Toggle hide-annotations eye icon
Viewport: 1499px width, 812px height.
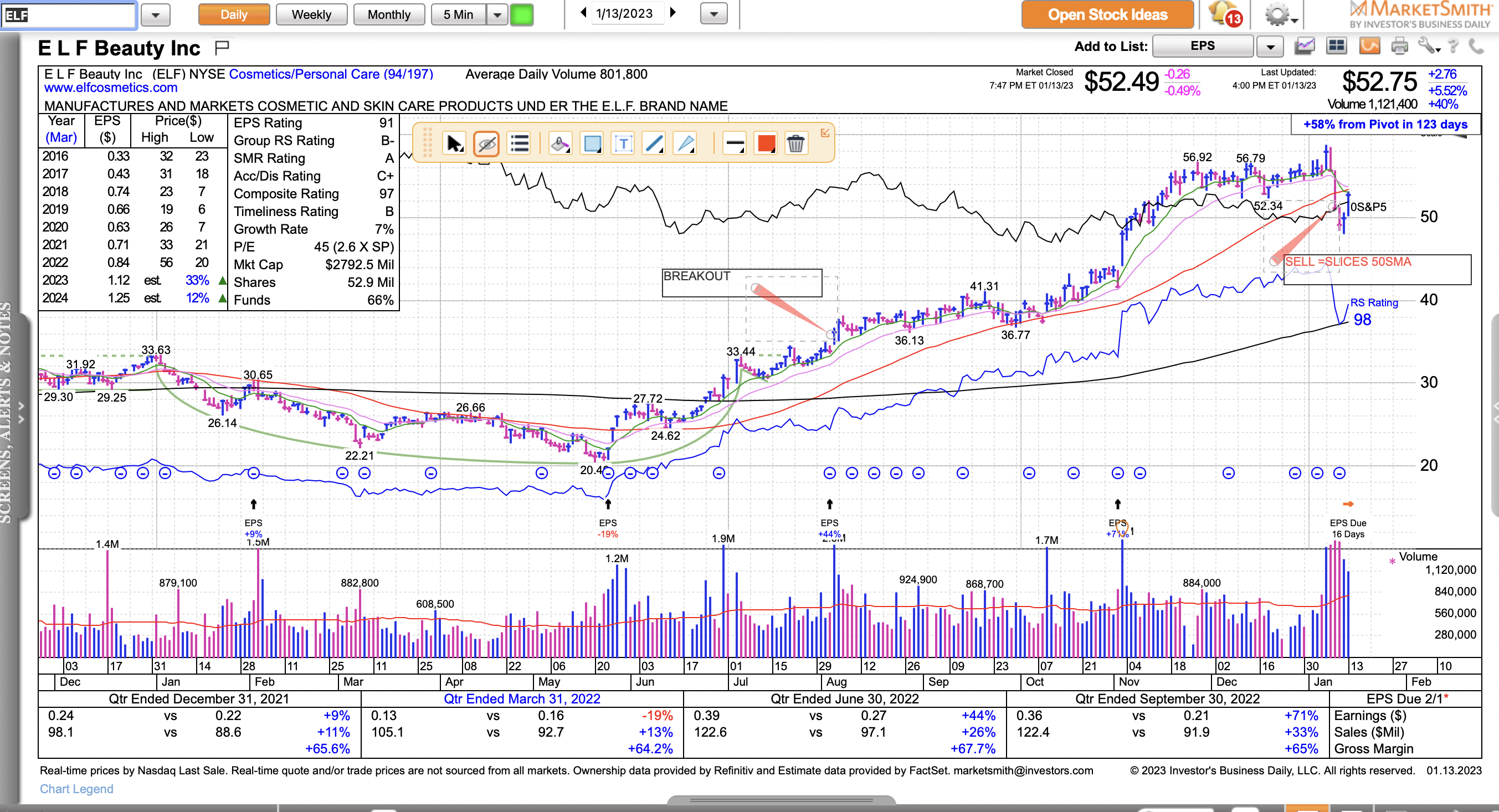pos(486,143)
